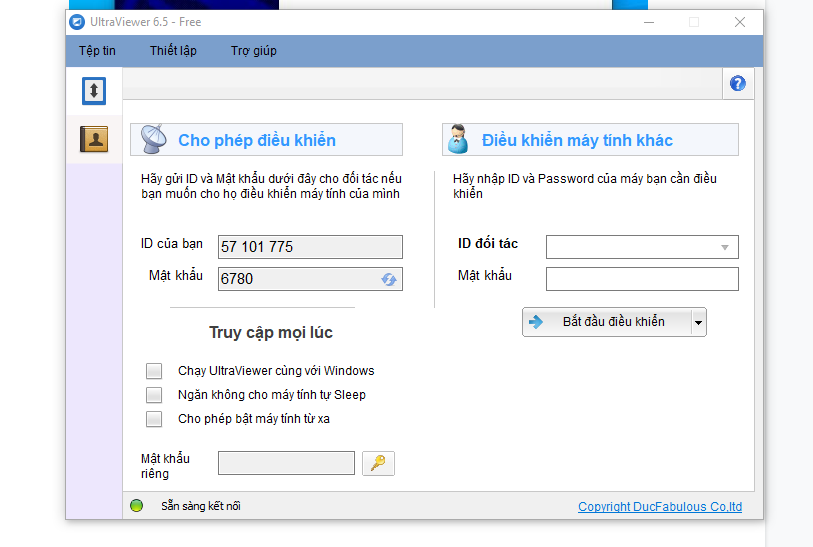Viewport: 813px width, 547px height.
Task: Check Cho phép bật máy tính từ xa
Action: [154, 418]
